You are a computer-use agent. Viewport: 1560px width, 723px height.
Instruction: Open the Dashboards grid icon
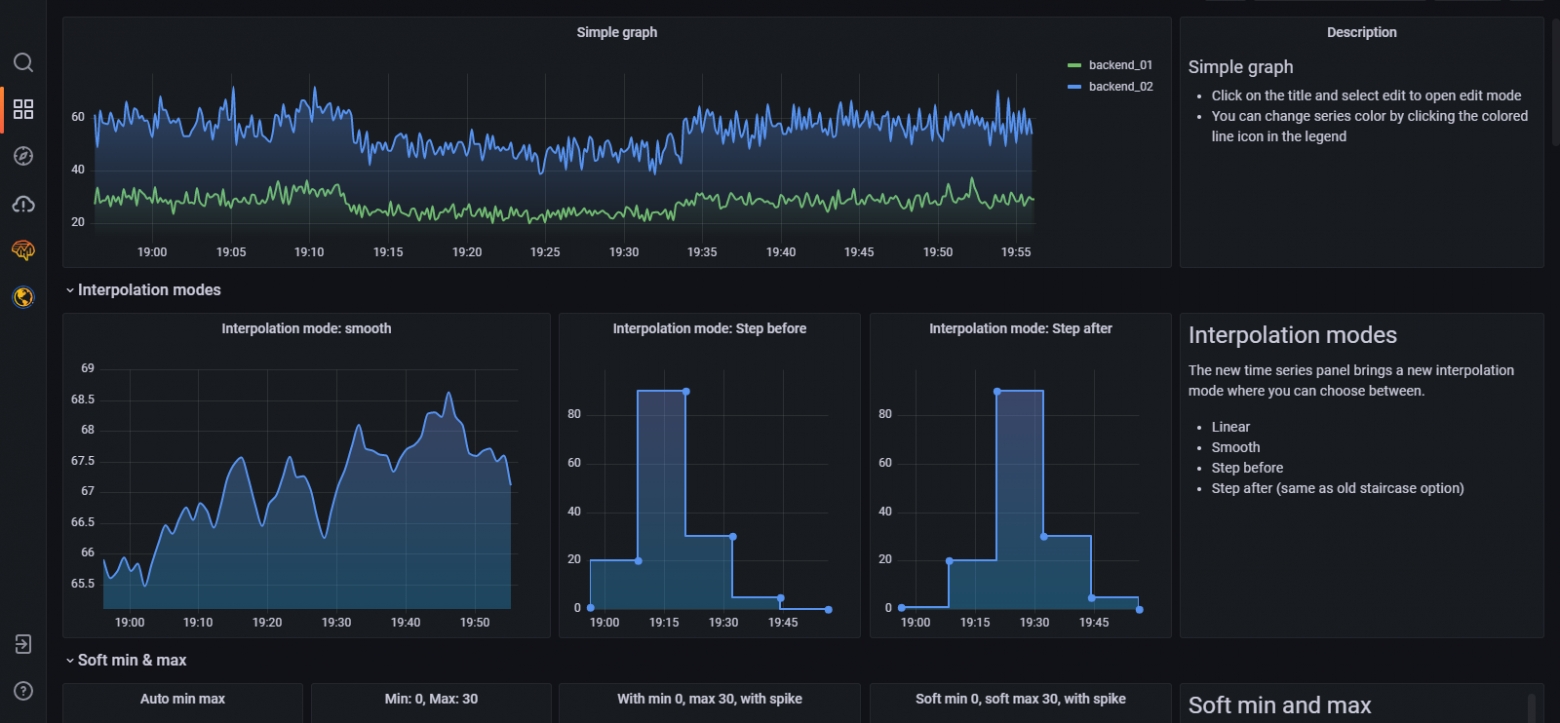(x=23, y=109)
